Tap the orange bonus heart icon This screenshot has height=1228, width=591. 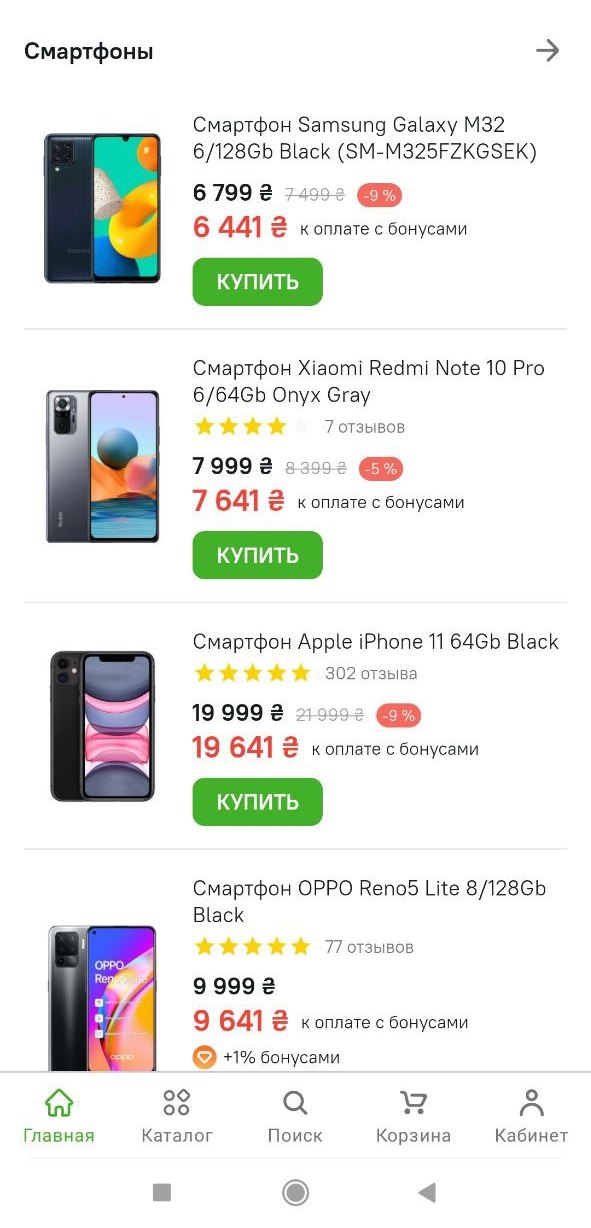coord(204,1057)
